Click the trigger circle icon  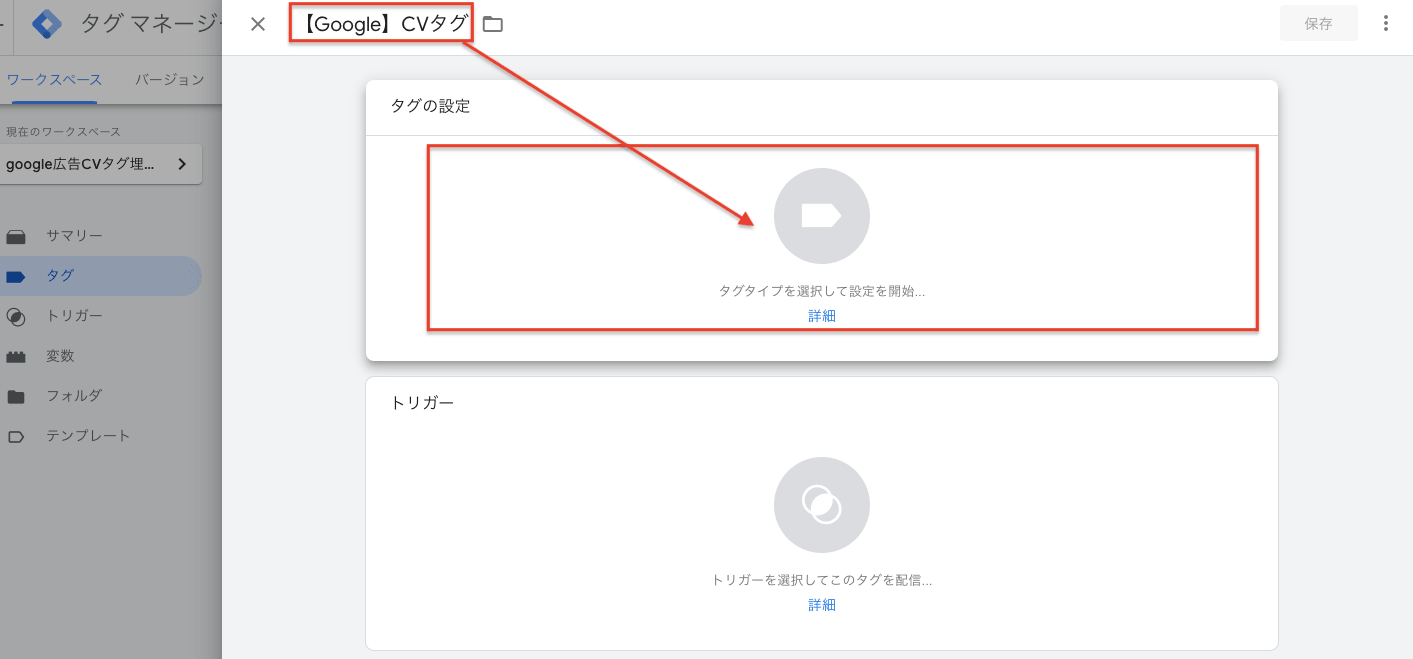(822, 505)
